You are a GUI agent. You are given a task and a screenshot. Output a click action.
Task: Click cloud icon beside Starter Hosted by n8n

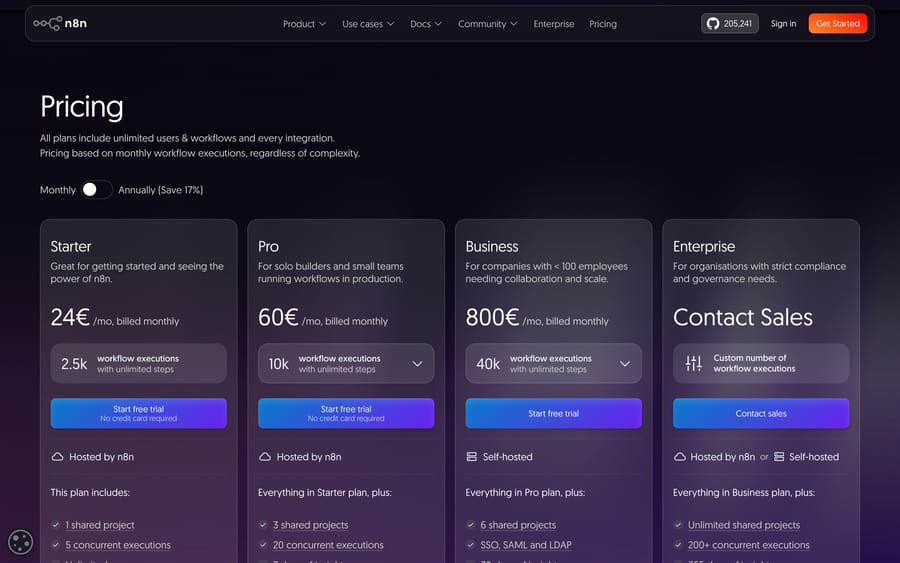pos(57,457)
